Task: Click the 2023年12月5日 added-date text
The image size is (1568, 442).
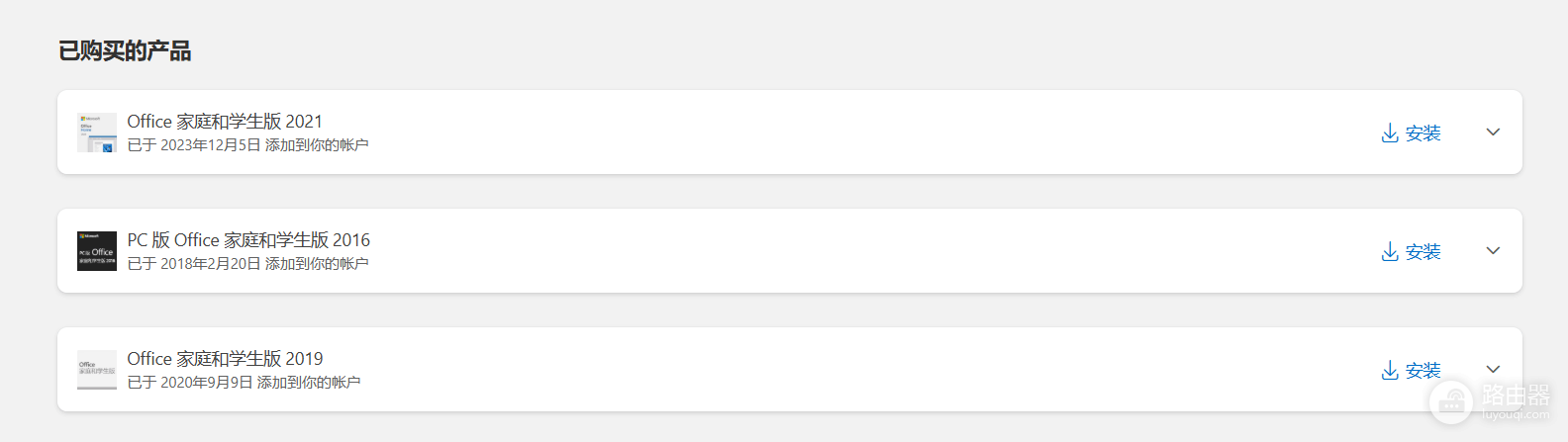Action: [210, 145]
